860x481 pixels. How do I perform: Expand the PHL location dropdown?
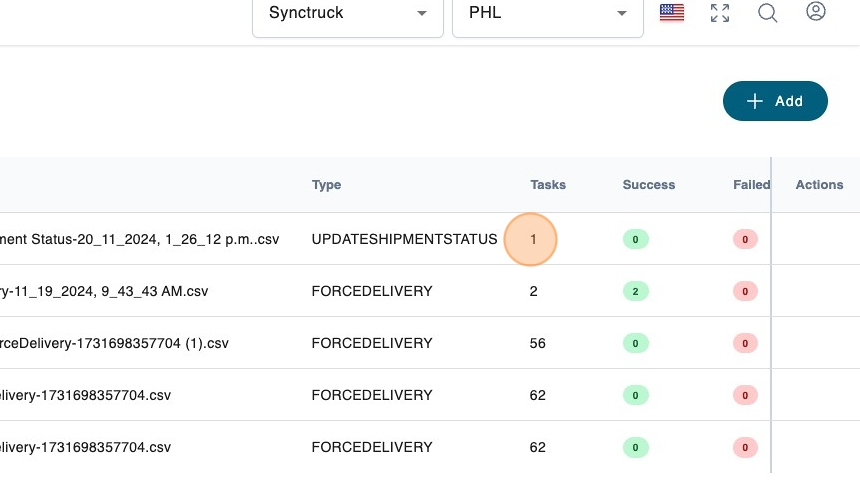[x=547, y=14]
